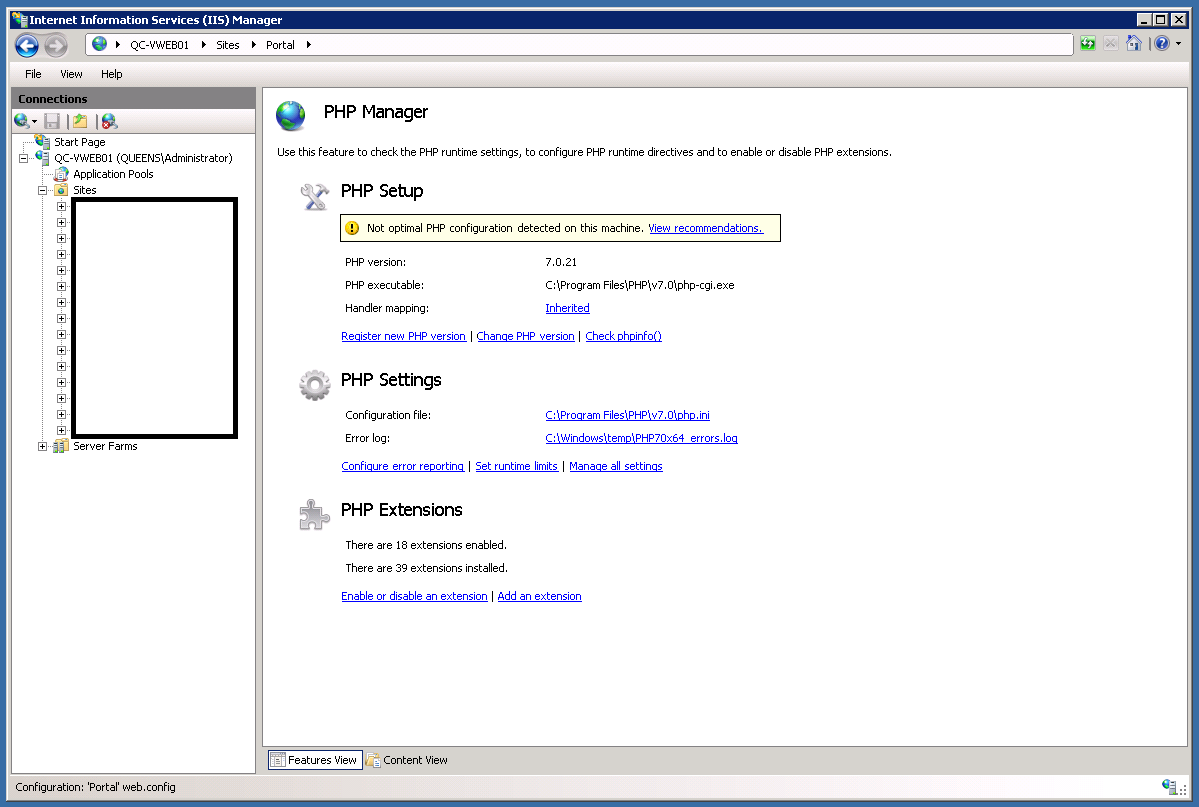Image resolution: width=1199 pixels, height=807 pixels.
Task: Select Application Pools in the tree
Action: tap(113, 174)
